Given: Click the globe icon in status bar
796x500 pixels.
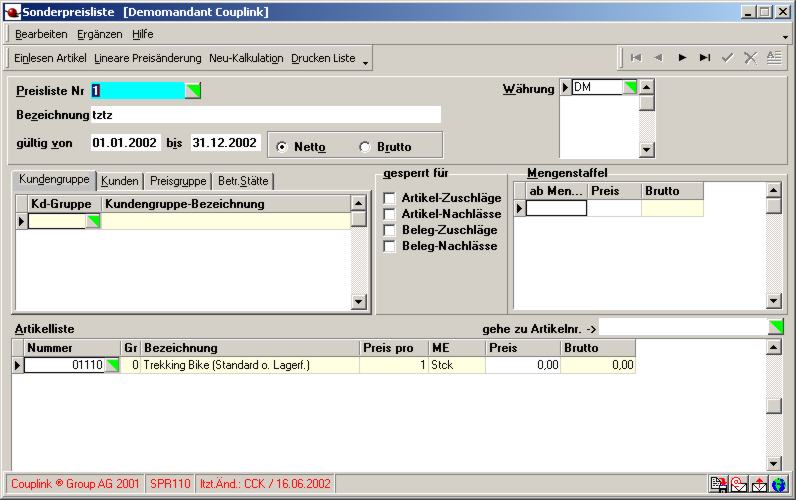Looking at the screenshot, I should (x=778, y=484).
